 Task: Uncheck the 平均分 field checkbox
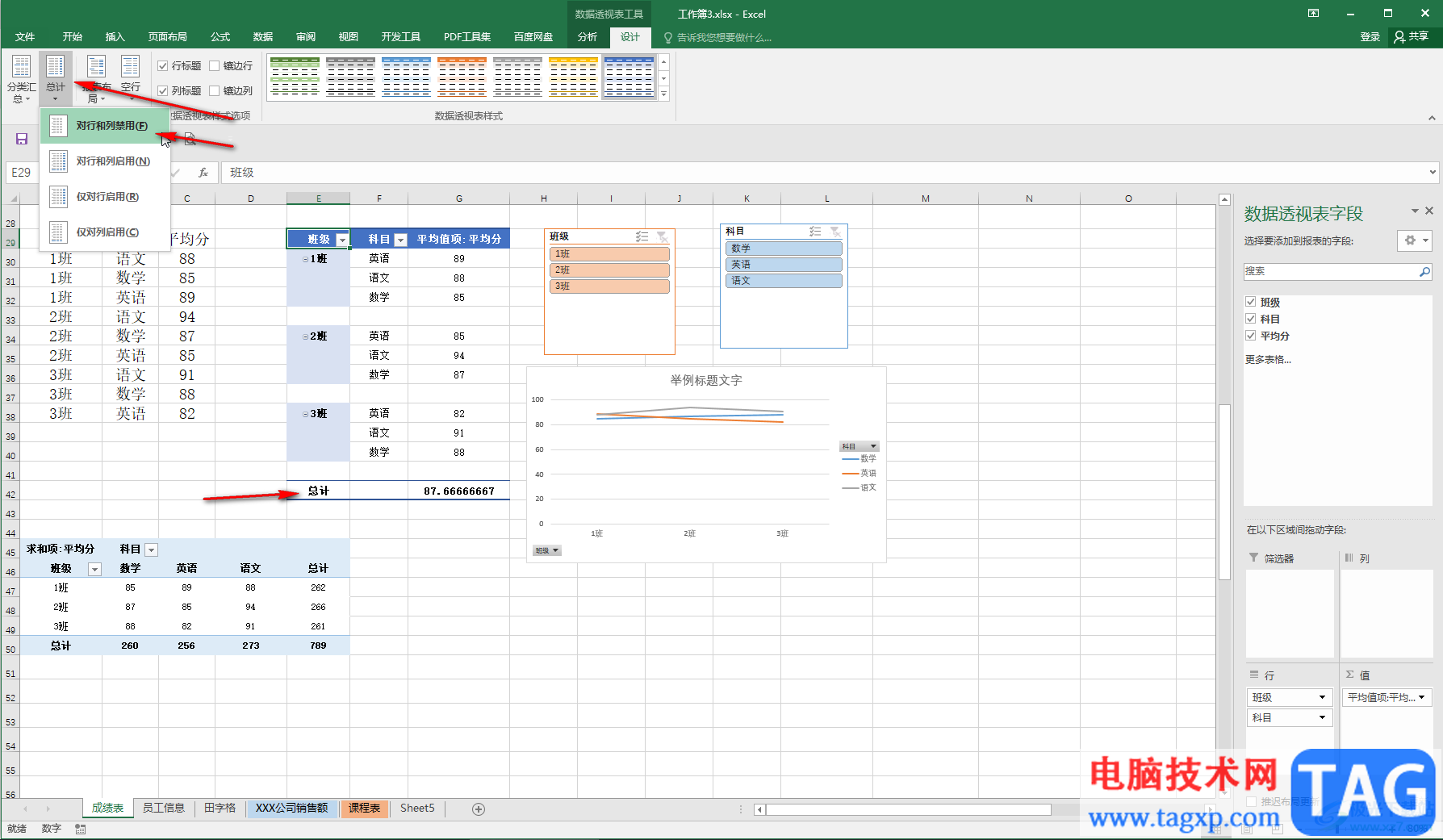click(1251, 336)
